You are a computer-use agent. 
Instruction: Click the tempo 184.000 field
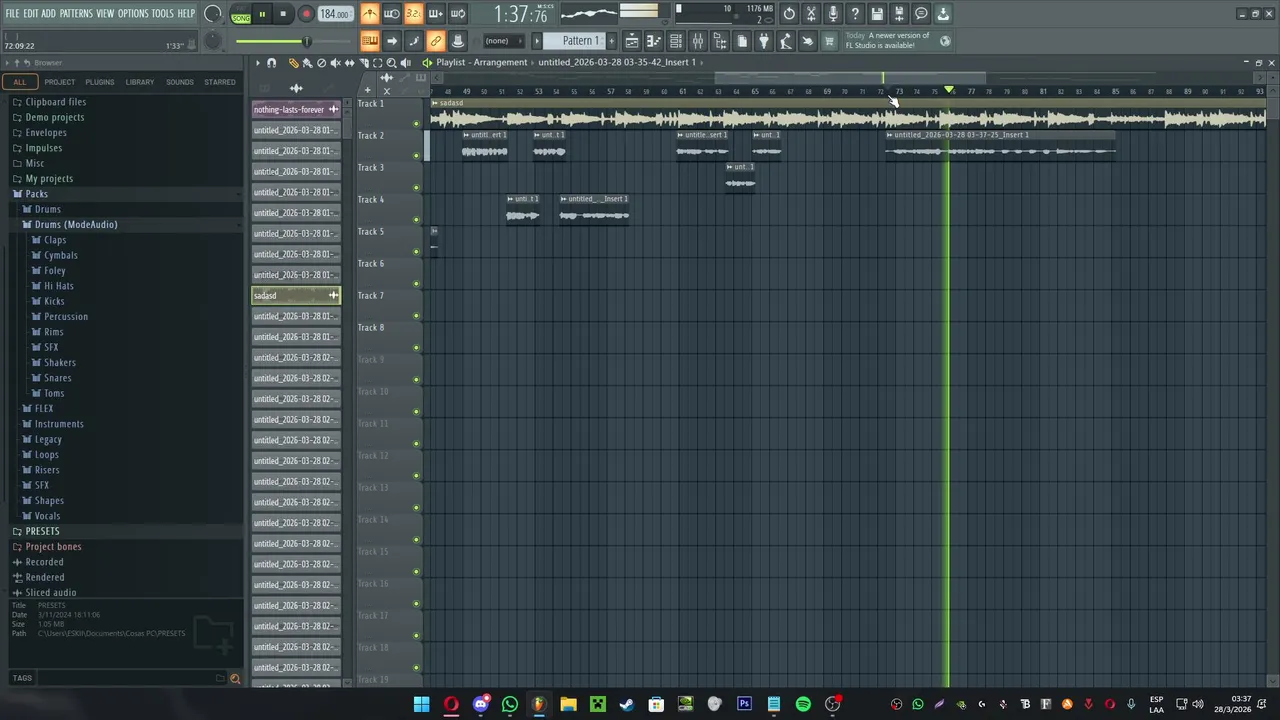pyautogui.click(x=335, y=14)
